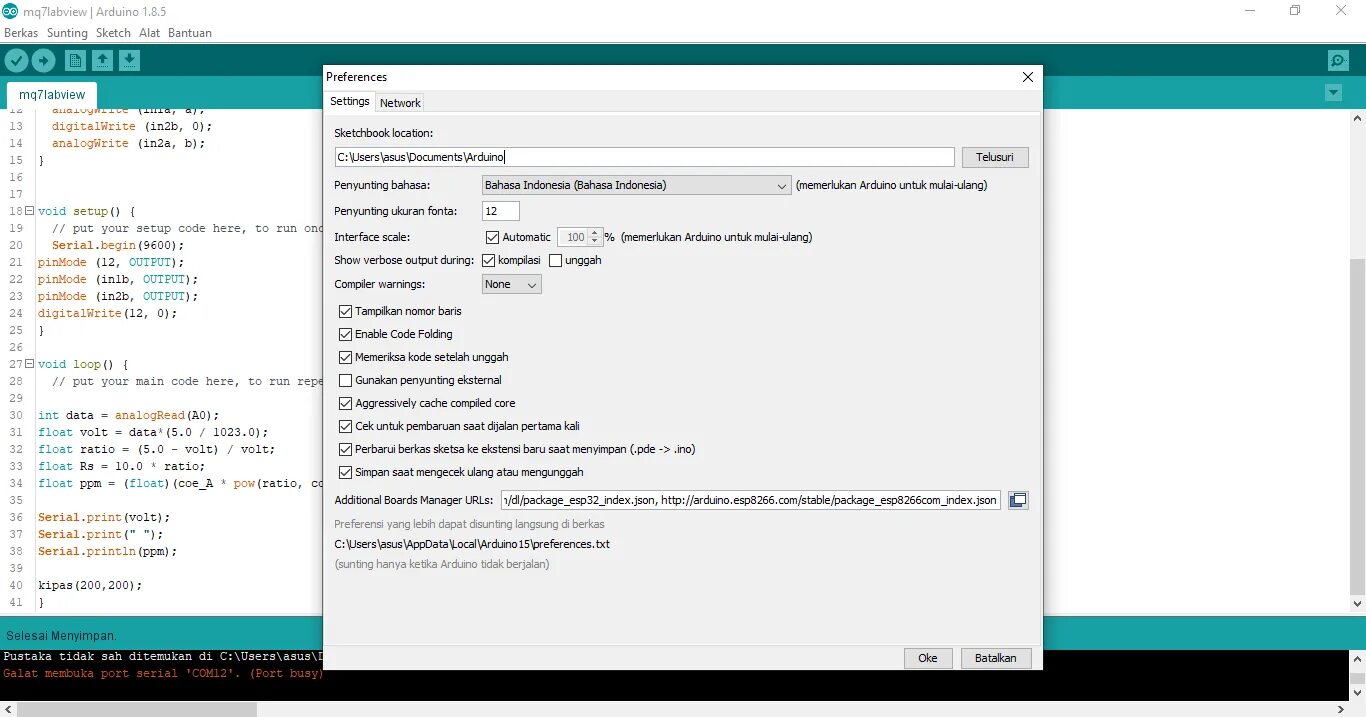Toggle Aggressively cache compiled core

coord(346,404)
